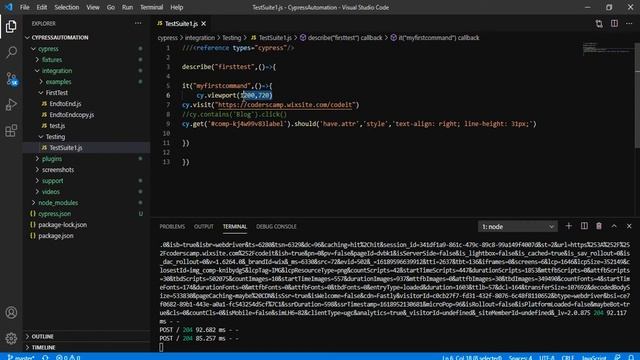Open the Edit menu
This screenshot has height=360, width=640.
click(42, 7)
